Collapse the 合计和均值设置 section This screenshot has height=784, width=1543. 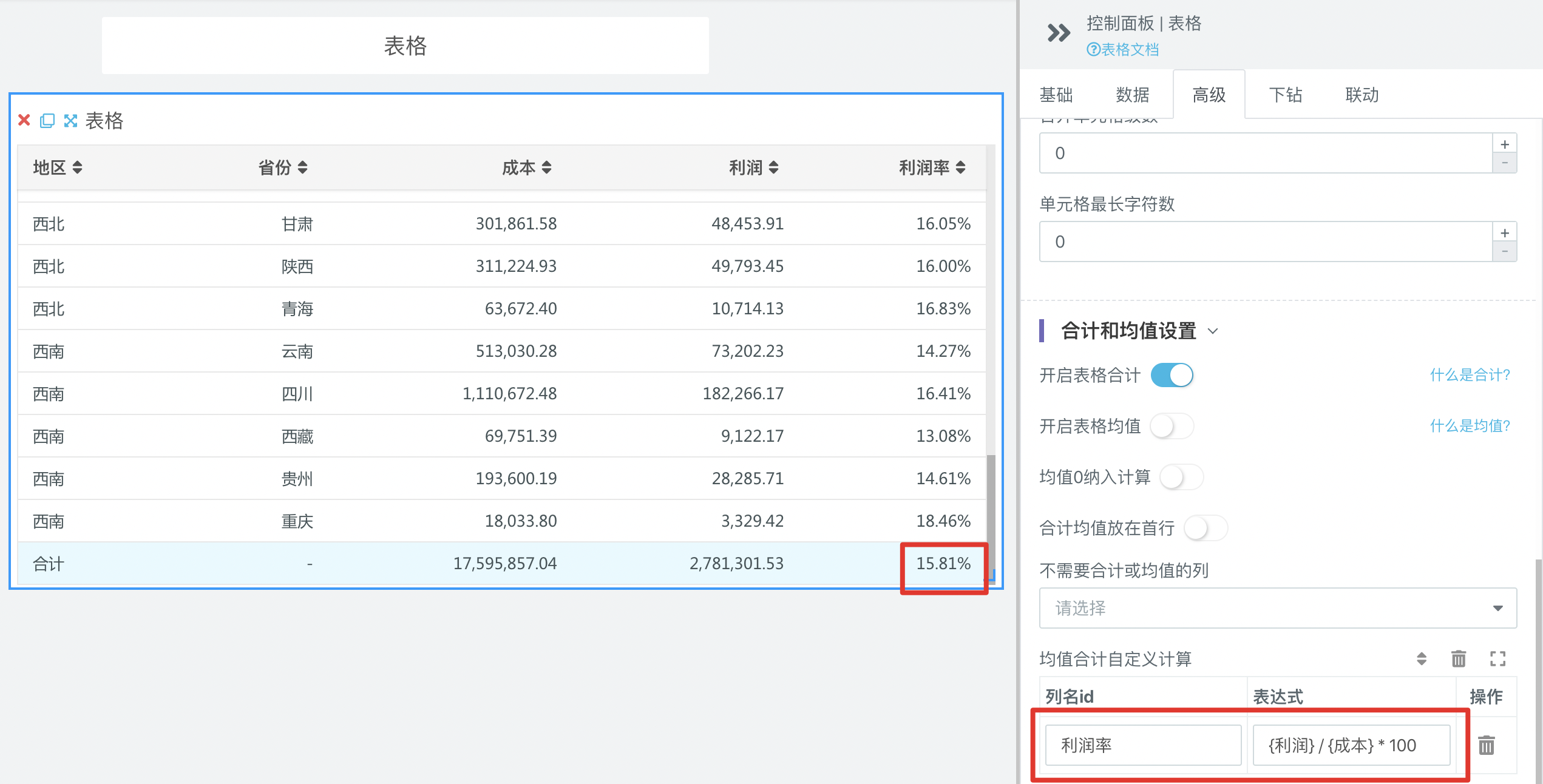1213,331
